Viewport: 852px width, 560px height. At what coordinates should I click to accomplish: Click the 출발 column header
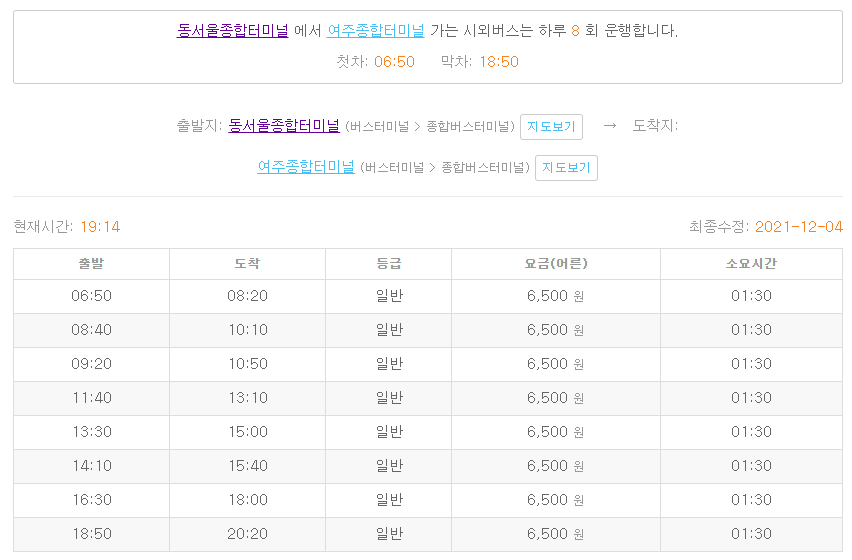pos(91,264)
